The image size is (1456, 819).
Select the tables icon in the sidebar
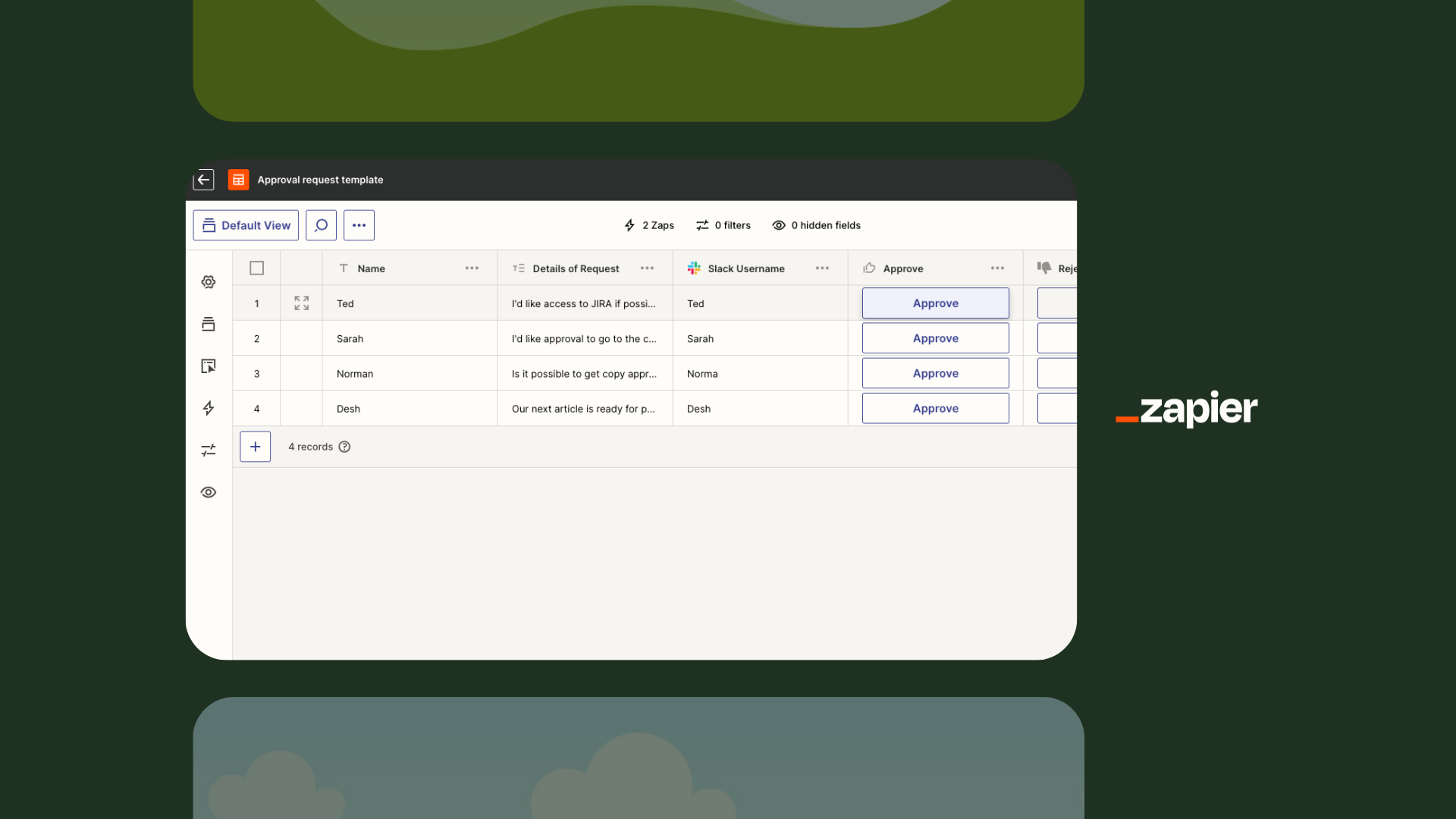click(209, 324)
